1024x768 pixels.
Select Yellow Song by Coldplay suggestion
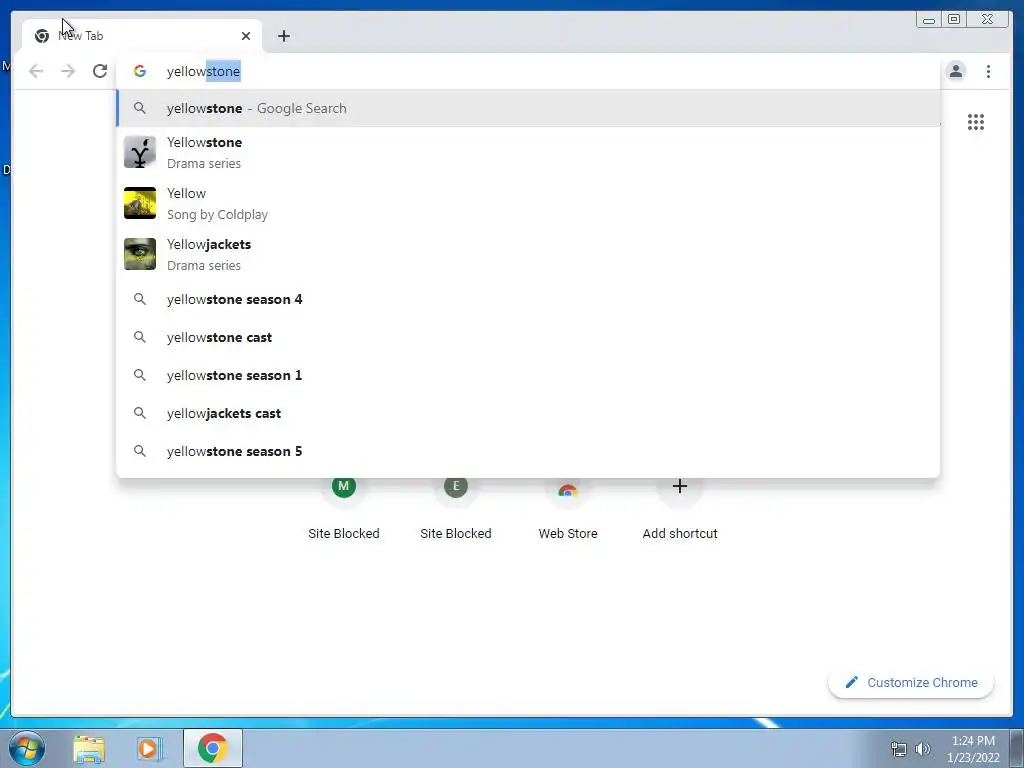[528, 204]
